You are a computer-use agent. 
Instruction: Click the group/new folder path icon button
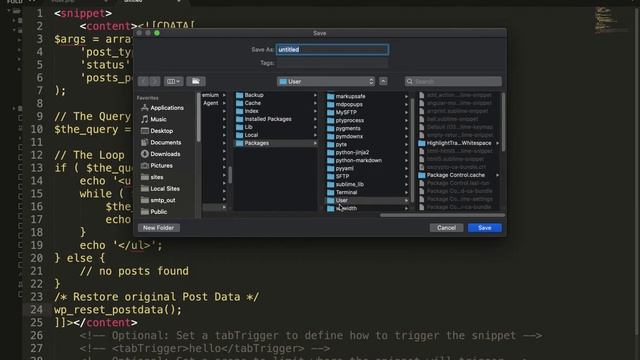pos(196,81)
